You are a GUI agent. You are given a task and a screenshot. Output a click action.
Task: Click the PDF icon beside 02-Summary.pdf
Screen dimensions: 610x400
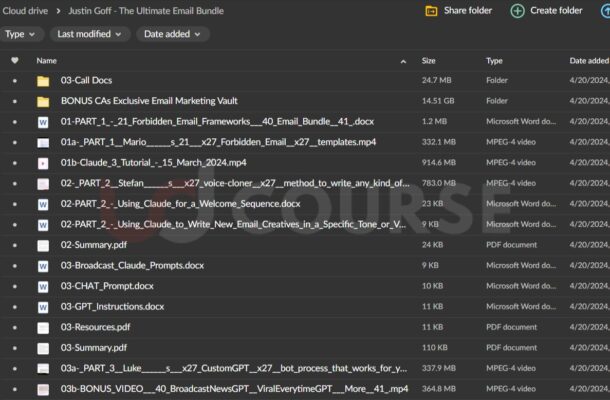pyautogui.click(x=43, y=245)
